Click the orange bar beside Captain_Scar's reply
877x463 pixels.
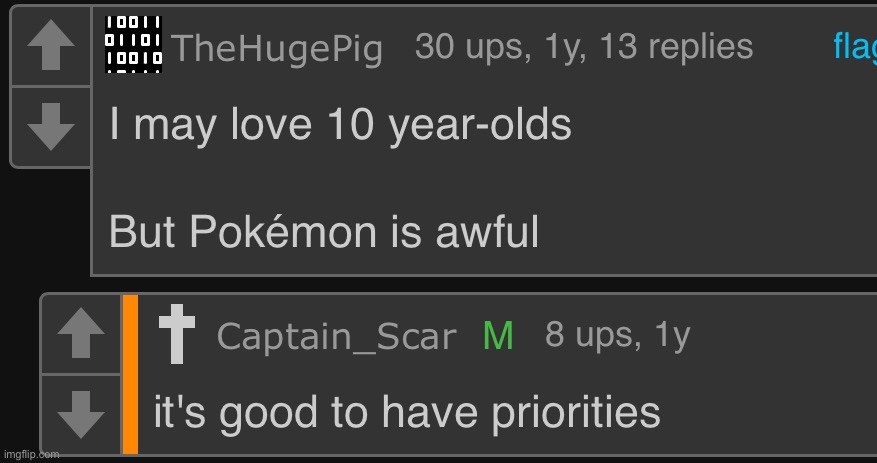click(x=130, y=374)
